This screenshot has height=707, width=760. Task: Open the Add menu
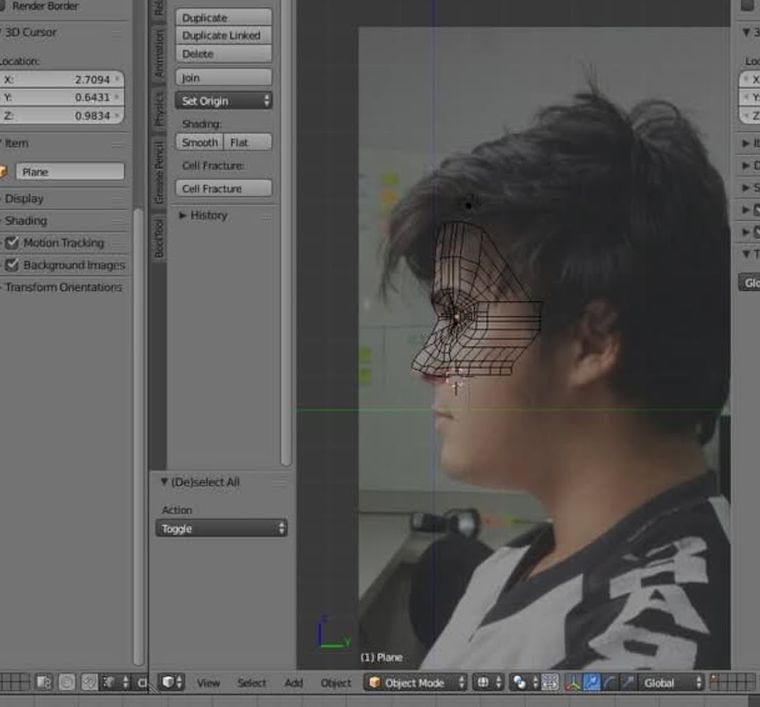(x=294, y=683)
